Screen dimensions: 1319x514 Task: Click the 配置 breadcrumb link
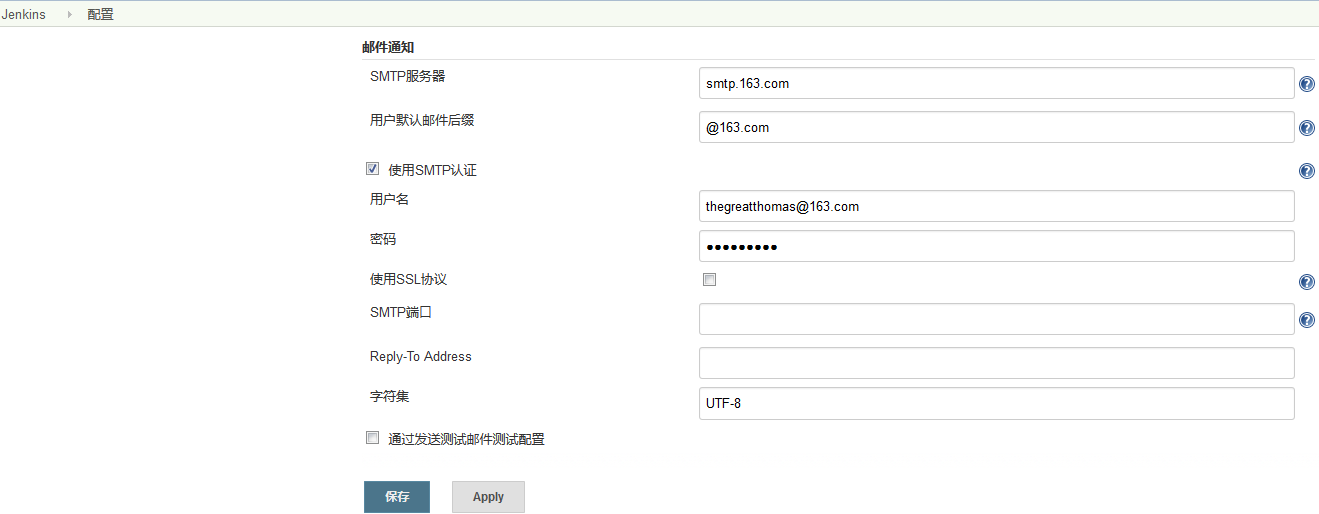click(x=100, y=15)
